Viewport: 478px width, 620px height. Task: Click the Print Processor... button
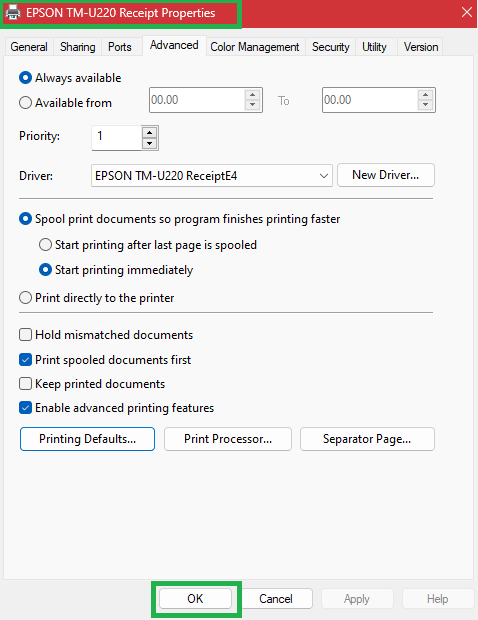[228, 439]
